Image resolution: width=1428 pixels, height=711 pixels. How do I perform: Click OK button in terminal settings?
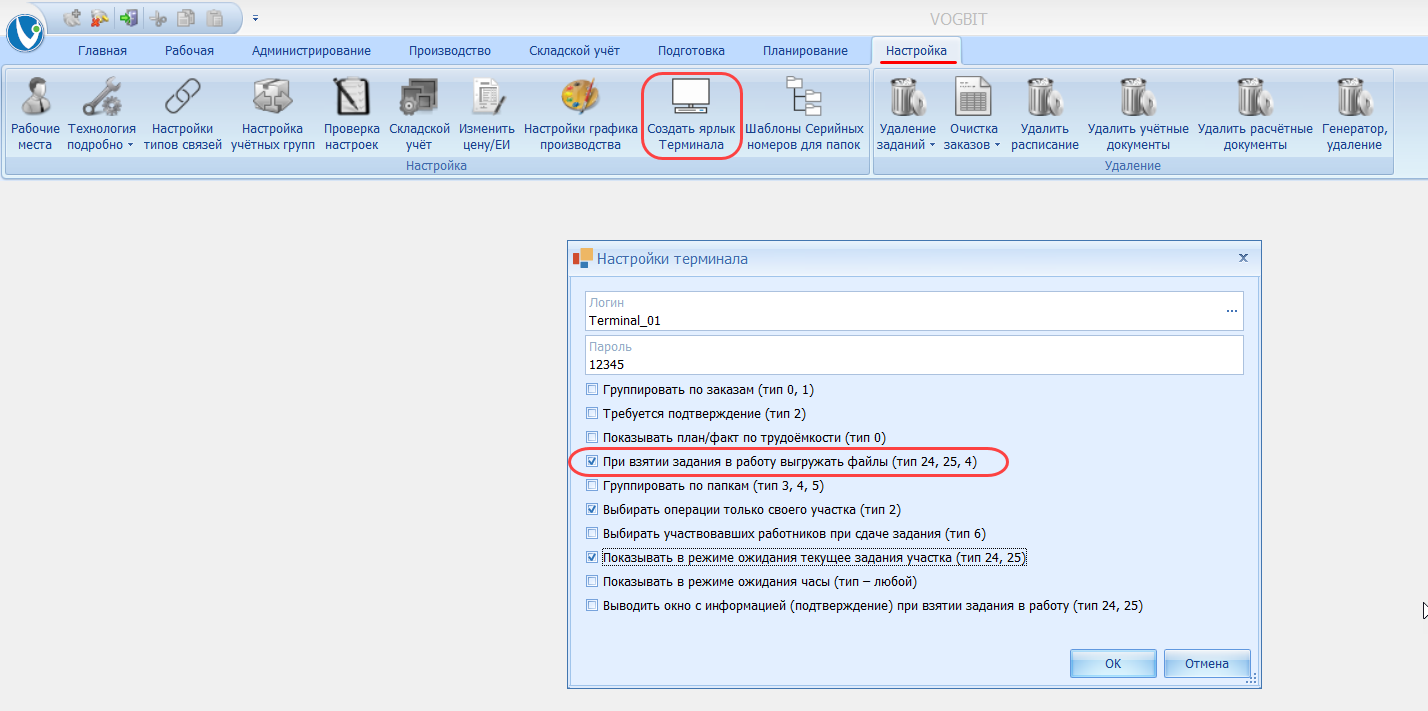click(1112, 664)
